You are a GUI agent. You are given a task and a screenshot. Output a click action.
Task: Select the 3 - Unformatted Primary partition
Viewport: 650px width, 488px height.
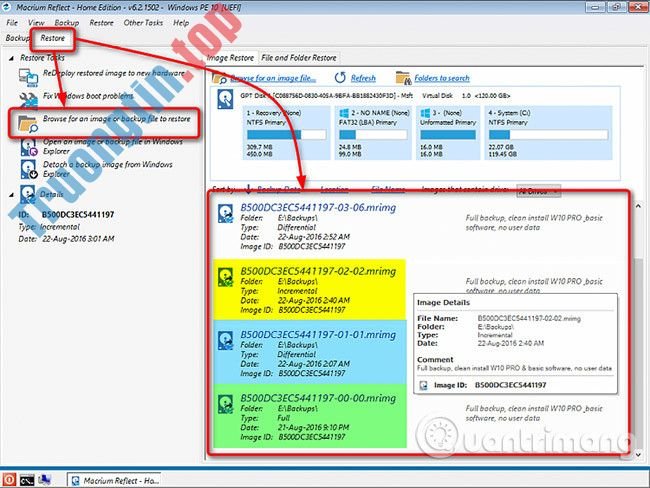(448, 133)
